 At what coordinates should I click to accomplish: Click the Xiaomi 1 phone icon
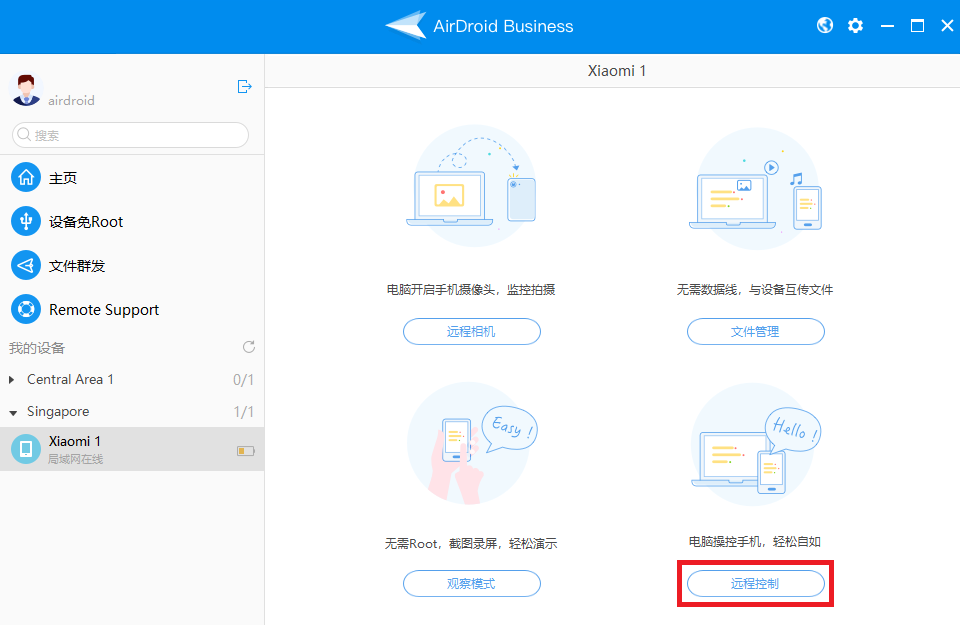pyautogui.click(x=26, y=449)
